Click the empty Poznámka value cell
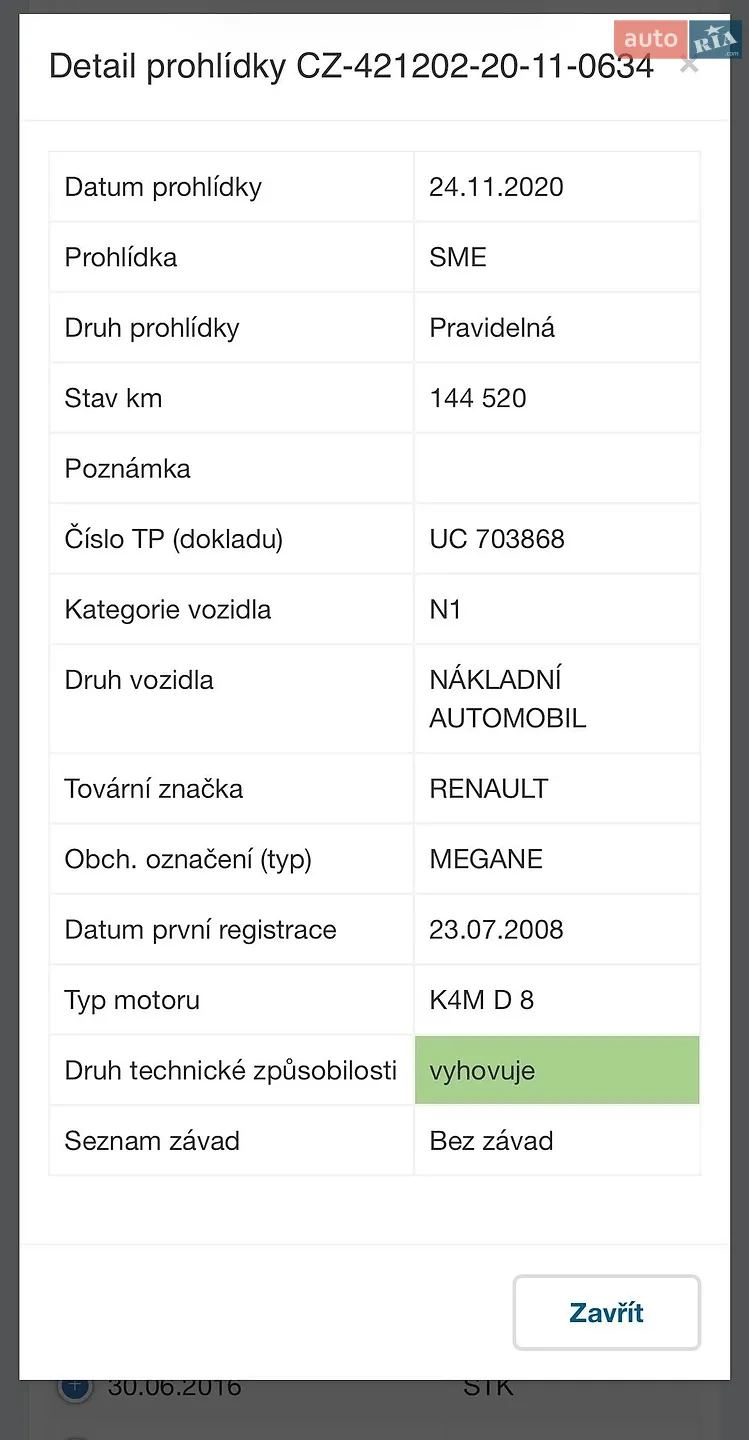749x1440 pixels. [x=557, y=468]
